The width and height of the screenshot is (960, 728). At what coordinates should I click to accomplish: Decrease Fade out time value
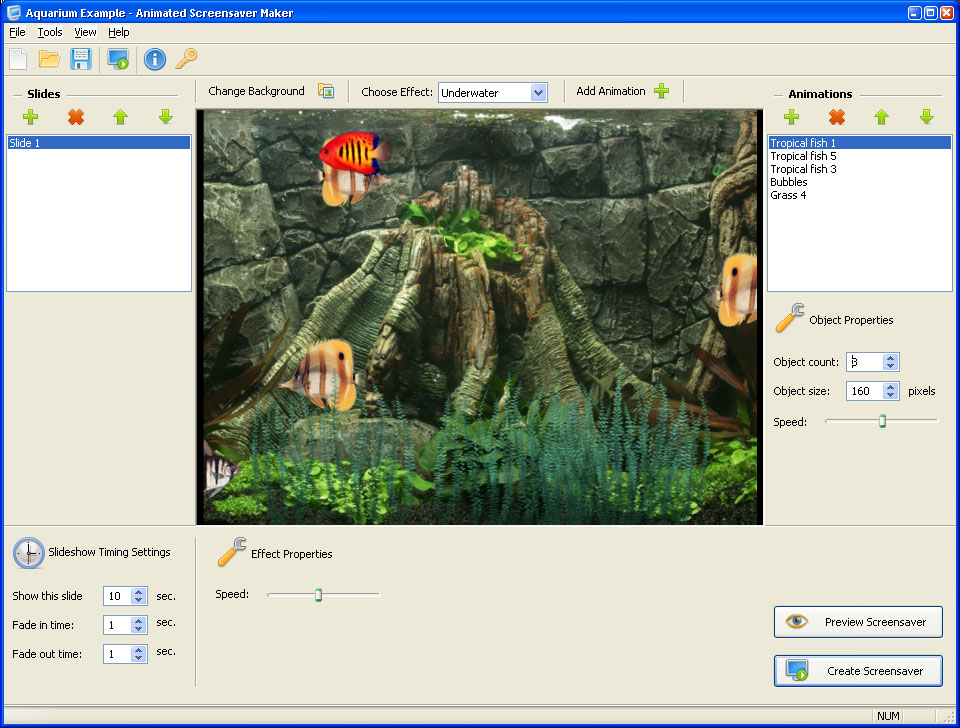tap(139, 658)
